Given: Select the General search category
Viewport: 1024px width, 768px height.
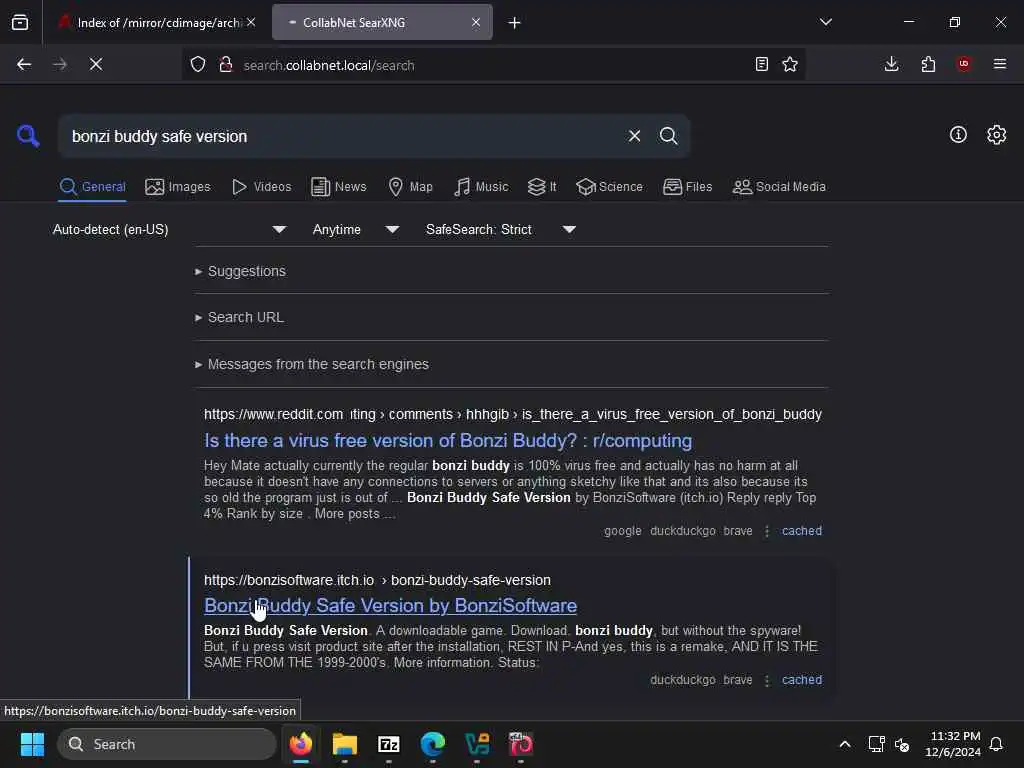Looking at the screenshot, I should pos(92,187).
